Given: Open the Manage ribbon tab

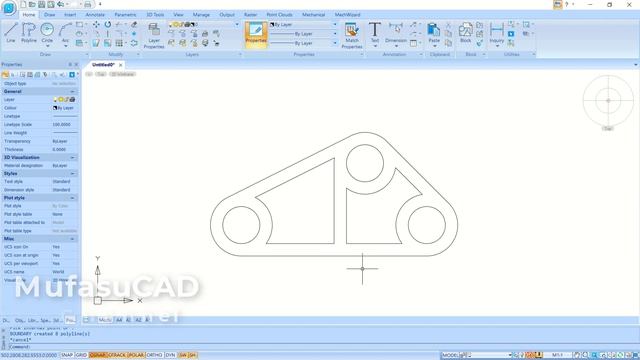Looking at the screenshot, I should point(201,15).
